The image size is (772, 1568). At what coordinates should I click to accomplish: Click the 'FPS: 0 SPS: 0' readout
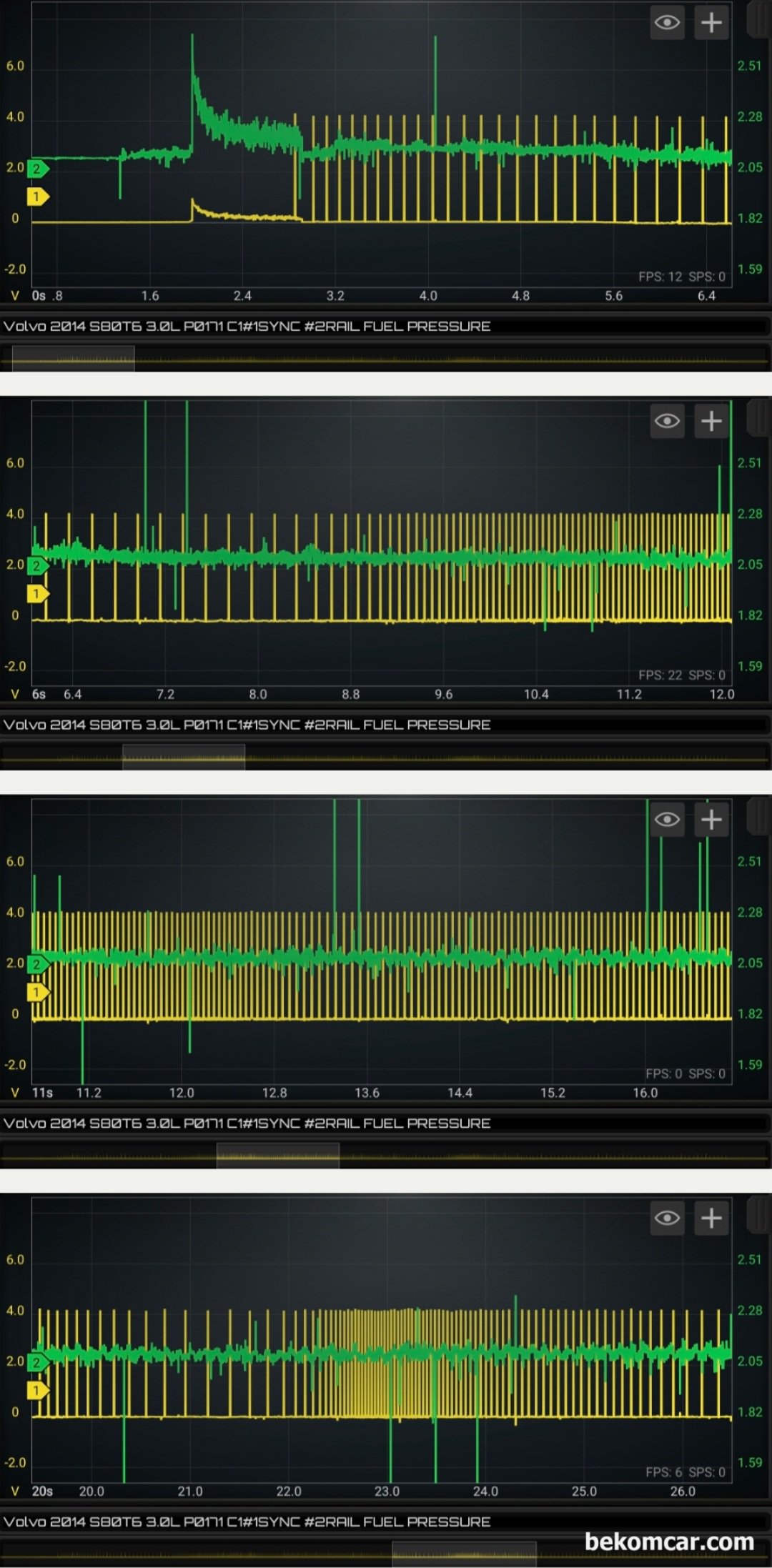tap(686, 1073)
